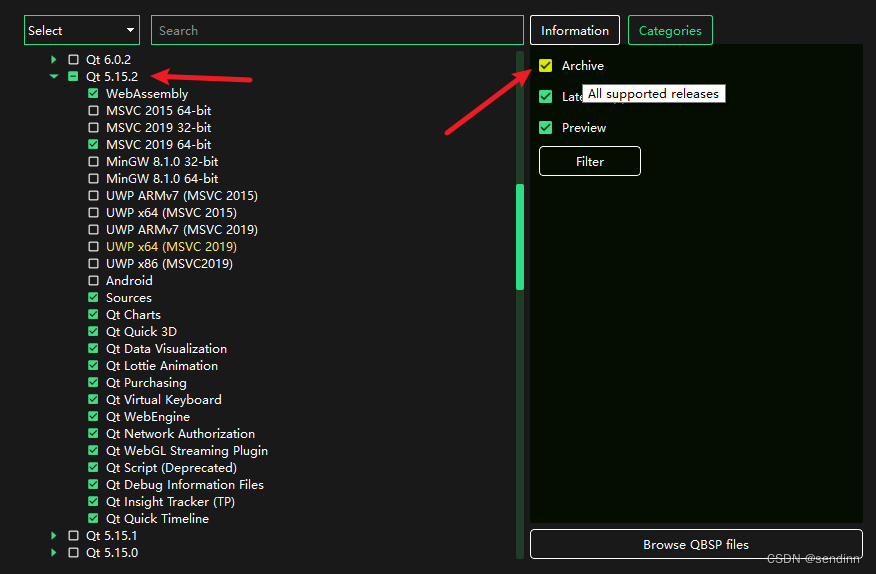Uncheck the Qt Charts checkbox
The width and height of the screenshot is (876, 574).
coord(93,314)
